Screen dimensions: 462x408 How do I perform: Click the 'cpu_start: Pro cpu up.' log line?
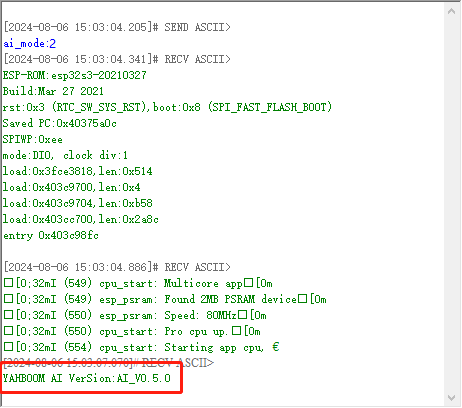click(x=132, y=332)
